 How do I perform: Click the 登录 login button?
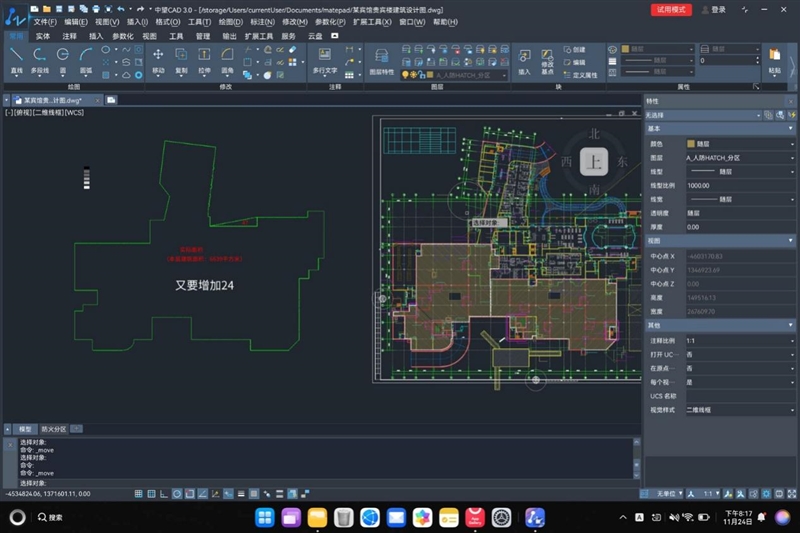click(x=714, y=9)
